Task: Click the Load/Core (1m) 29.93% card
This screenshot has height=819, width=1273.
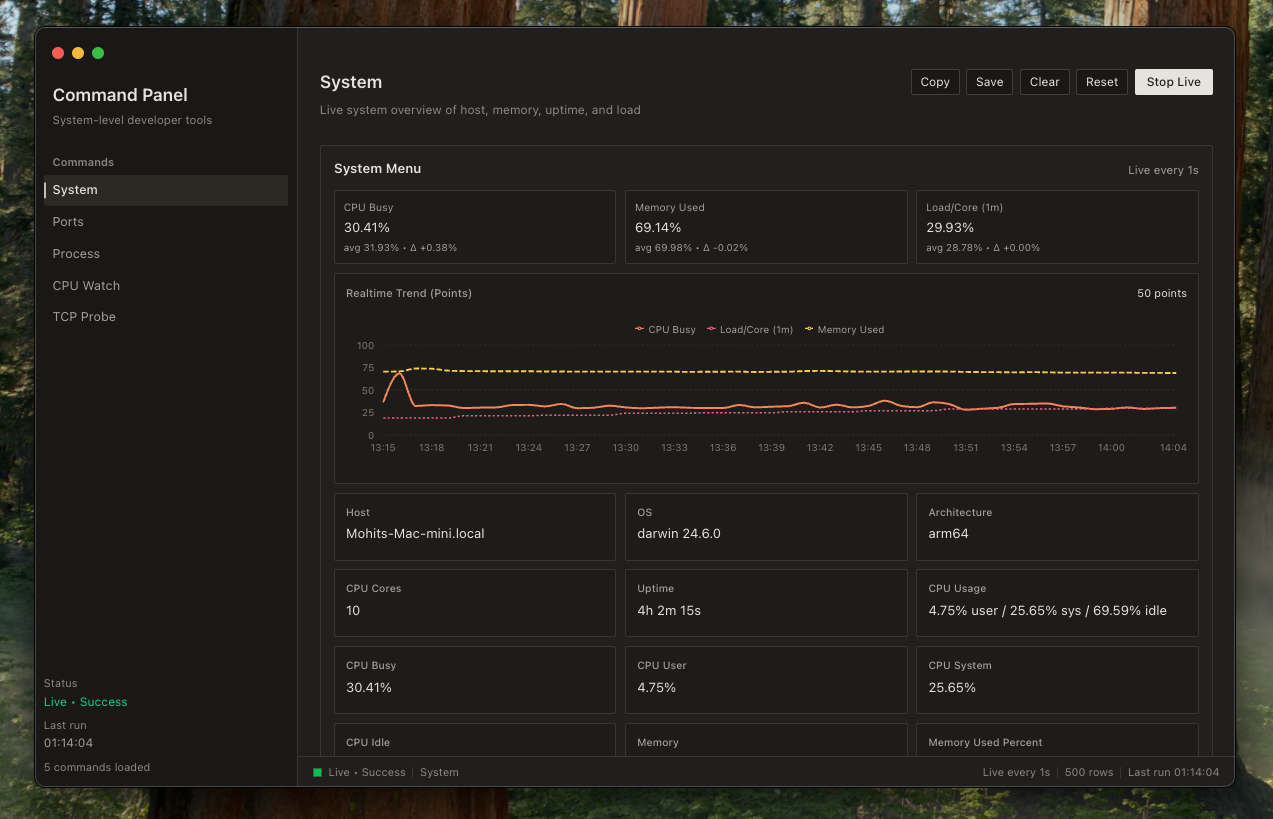Action: pos(1057,227)
